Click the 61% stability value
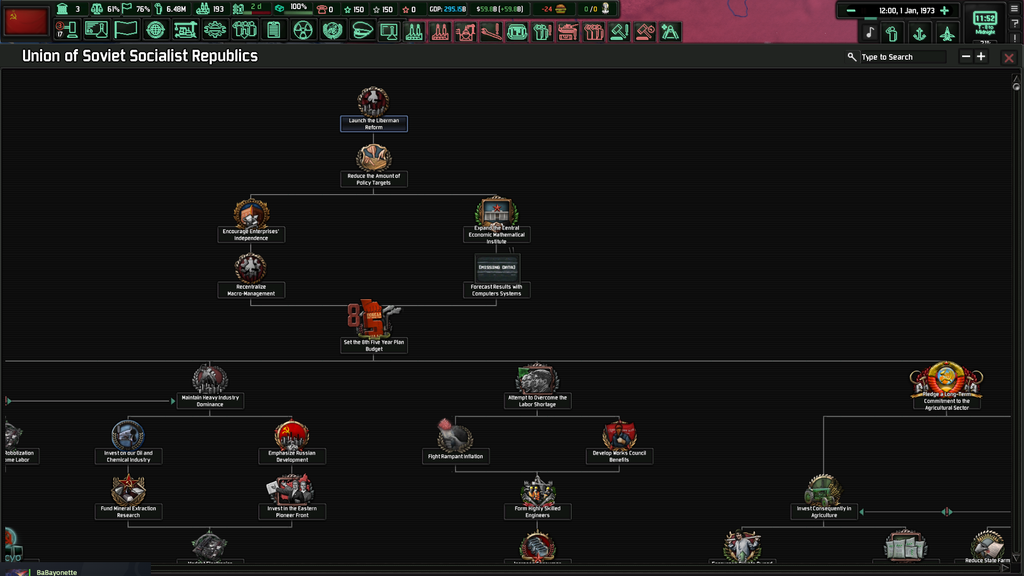Image resolution: width=1024 pixels, height=576 pixels. pos(113,9)
